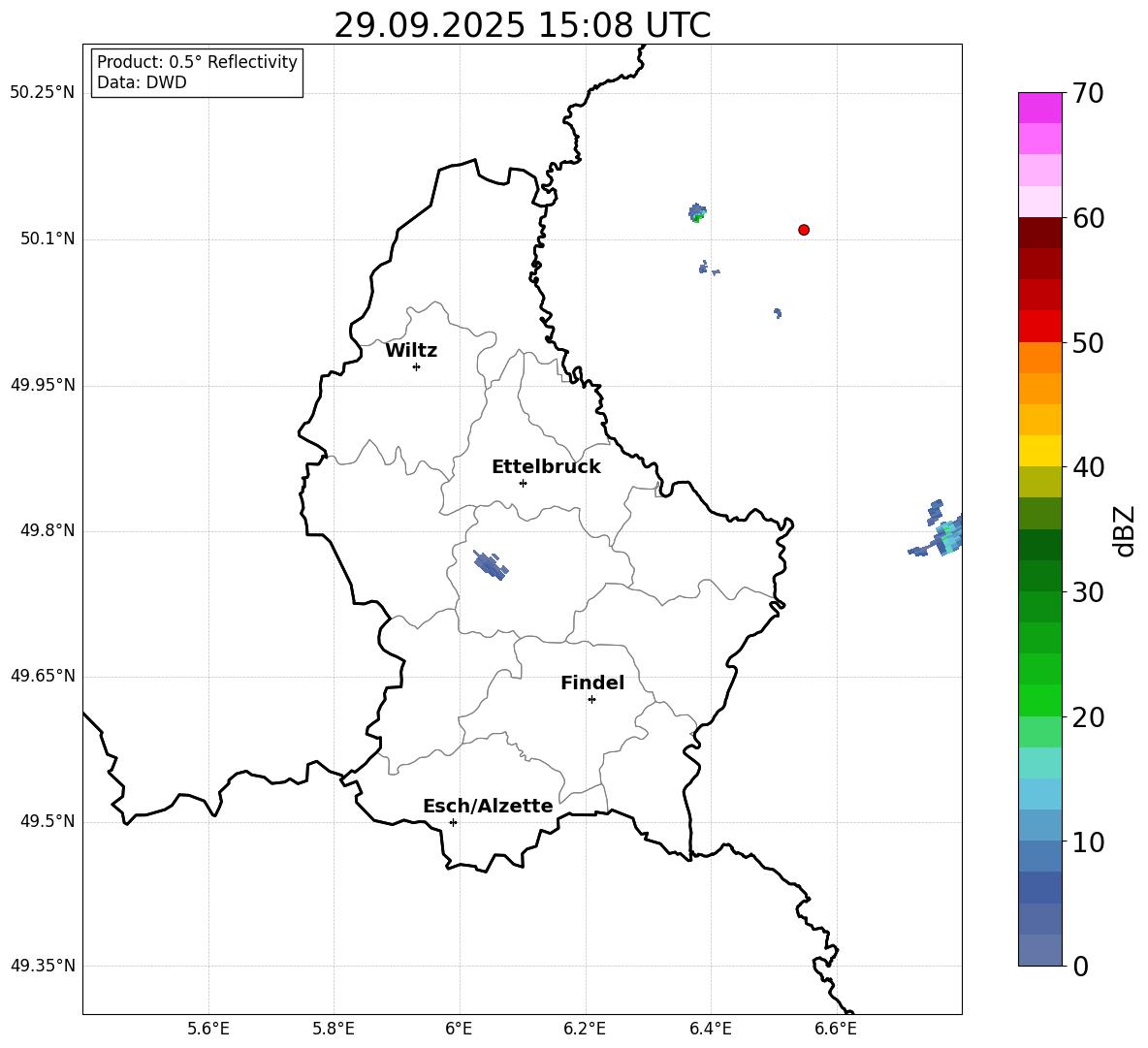Click the colorbar tick label 70
This screenshot has width=1148, height=1048.
tap(1088, 93)
